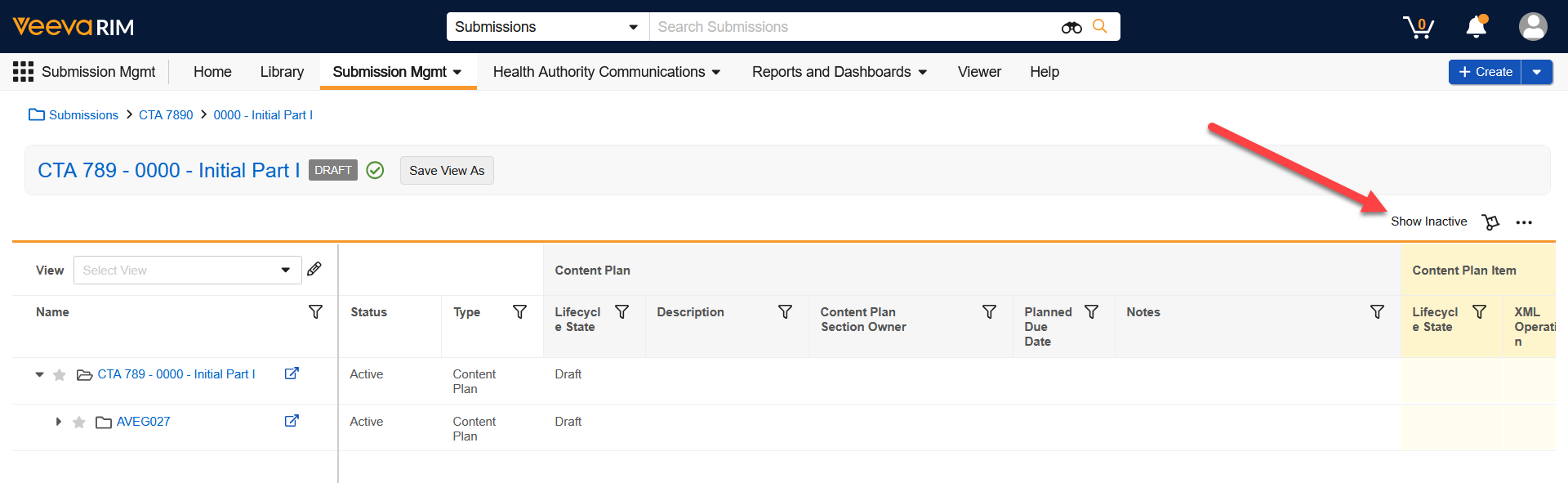Image resolution: width=1568 pixels, height=483 pixels.
Task: Open user profile avatar
Action: coord(1533,27)
